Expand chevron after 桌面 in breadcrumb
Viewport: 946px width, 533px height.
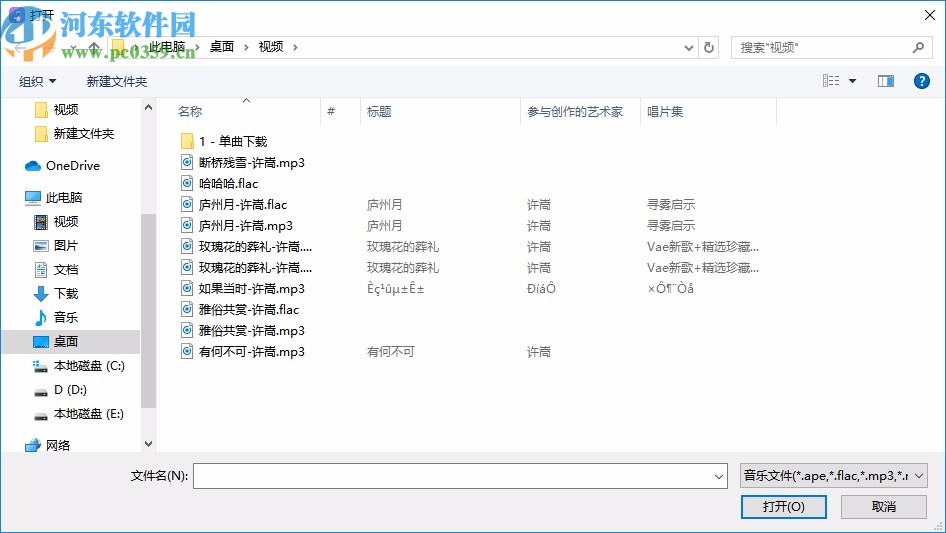pyautogui.click(x=246, y=47)
